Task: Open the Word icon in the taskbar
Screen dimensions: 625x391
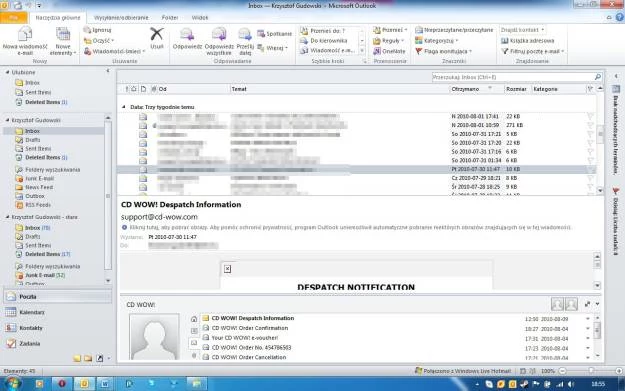Action: click(x=104, y=383)
